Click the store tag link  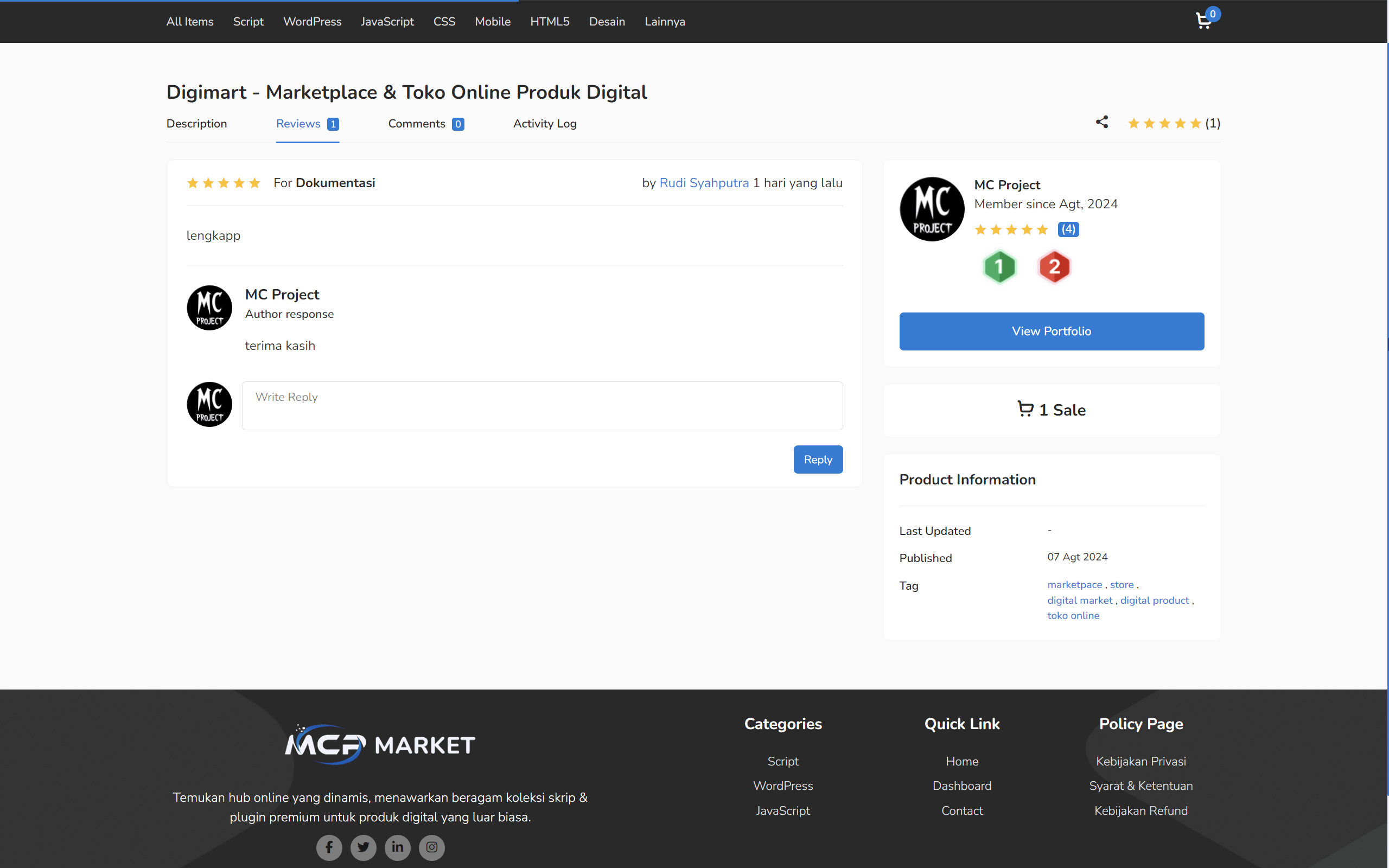click(x=1122, y=584)
